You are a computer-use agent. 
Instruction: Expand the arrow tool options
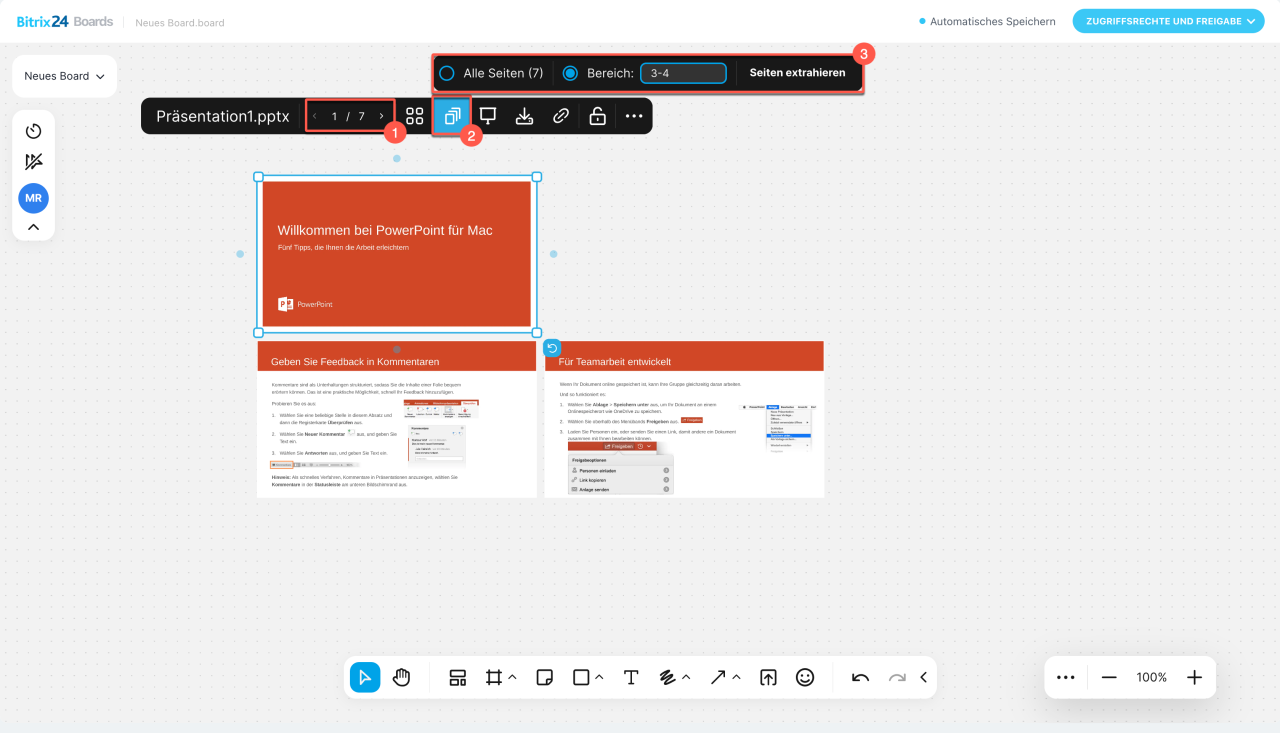(736, 677)
